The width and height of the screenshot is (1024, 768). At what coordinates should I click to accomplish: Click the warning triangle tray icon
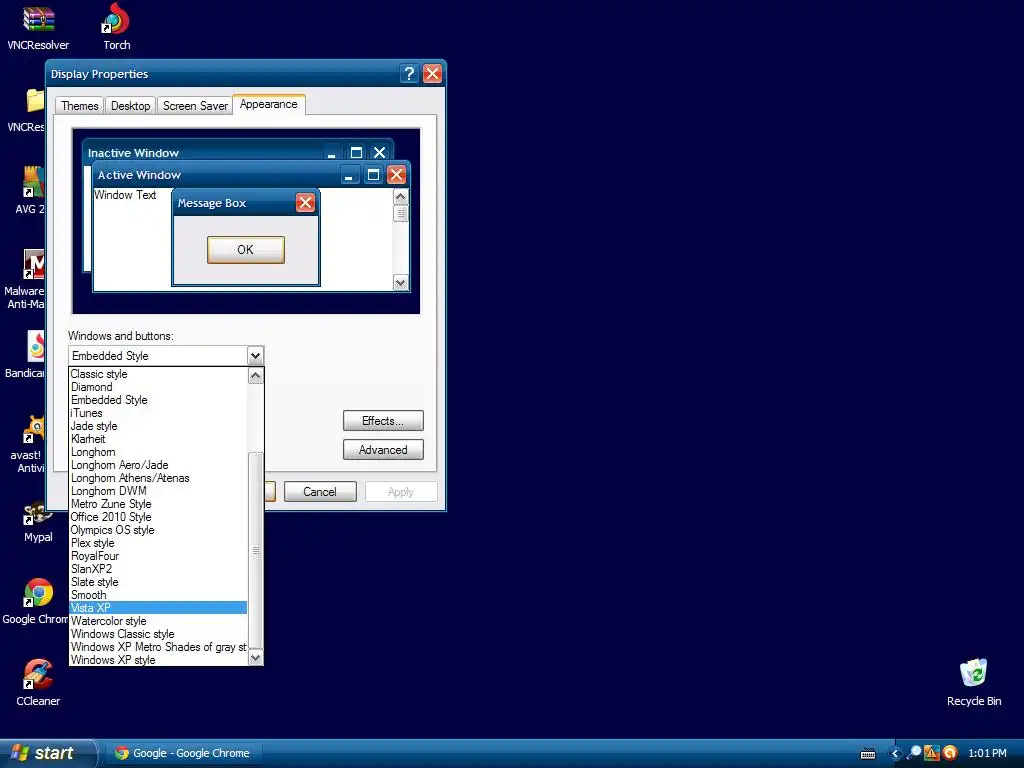tap(932, 753)
